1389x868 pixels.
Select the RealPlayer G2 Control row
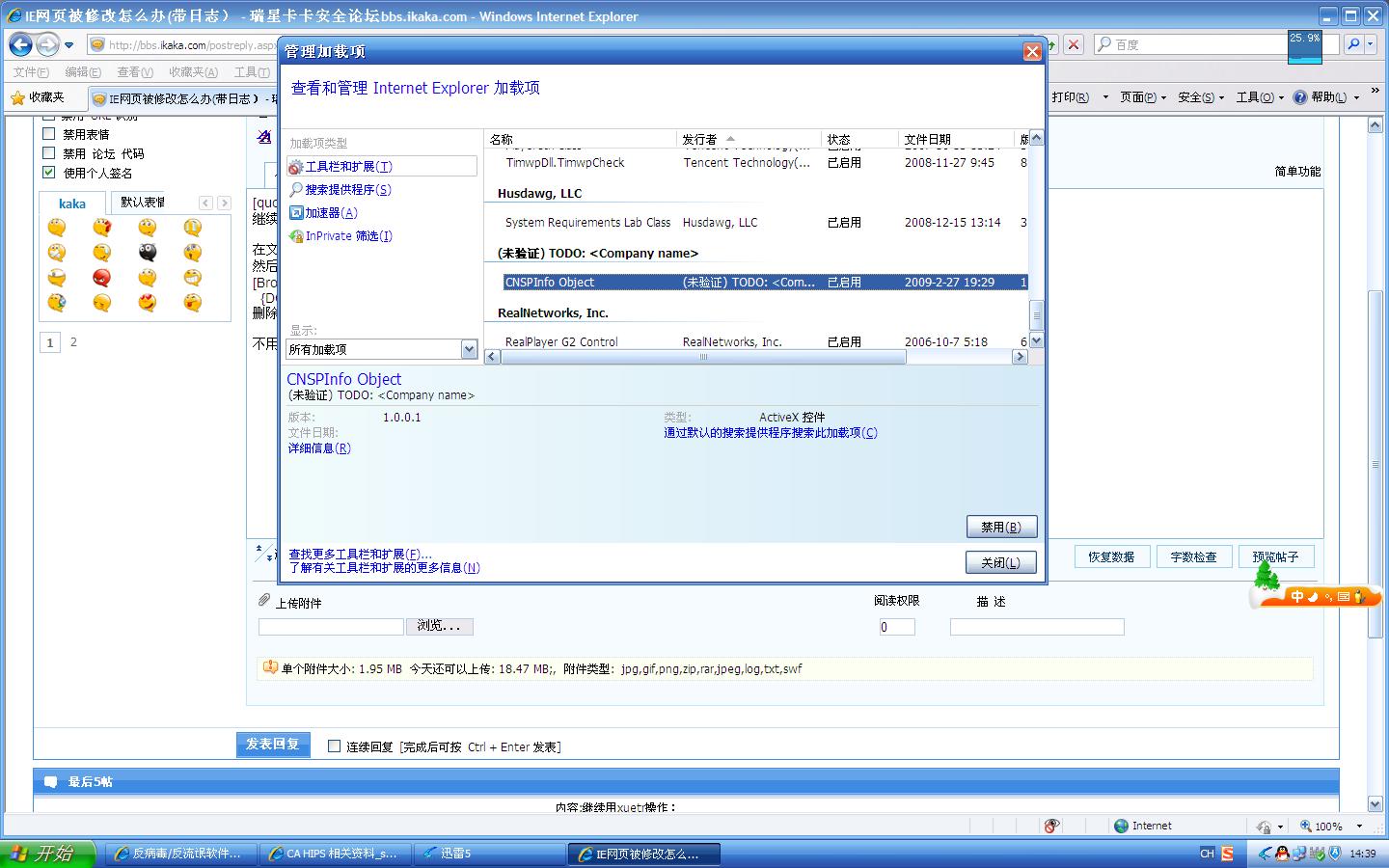(x=756, y=341)
